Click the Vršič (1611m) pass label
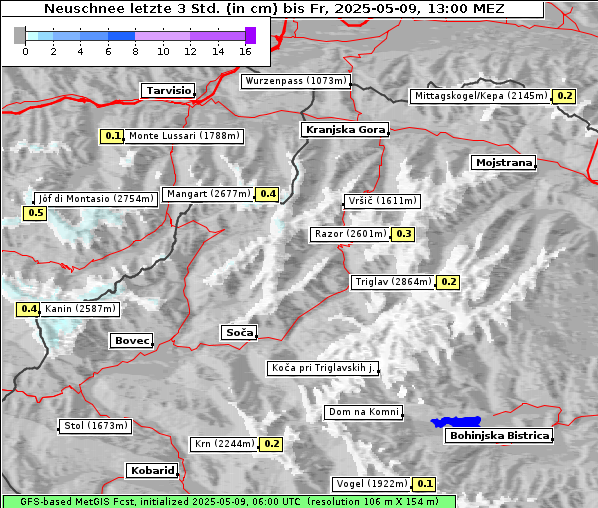 coord(382,201)
